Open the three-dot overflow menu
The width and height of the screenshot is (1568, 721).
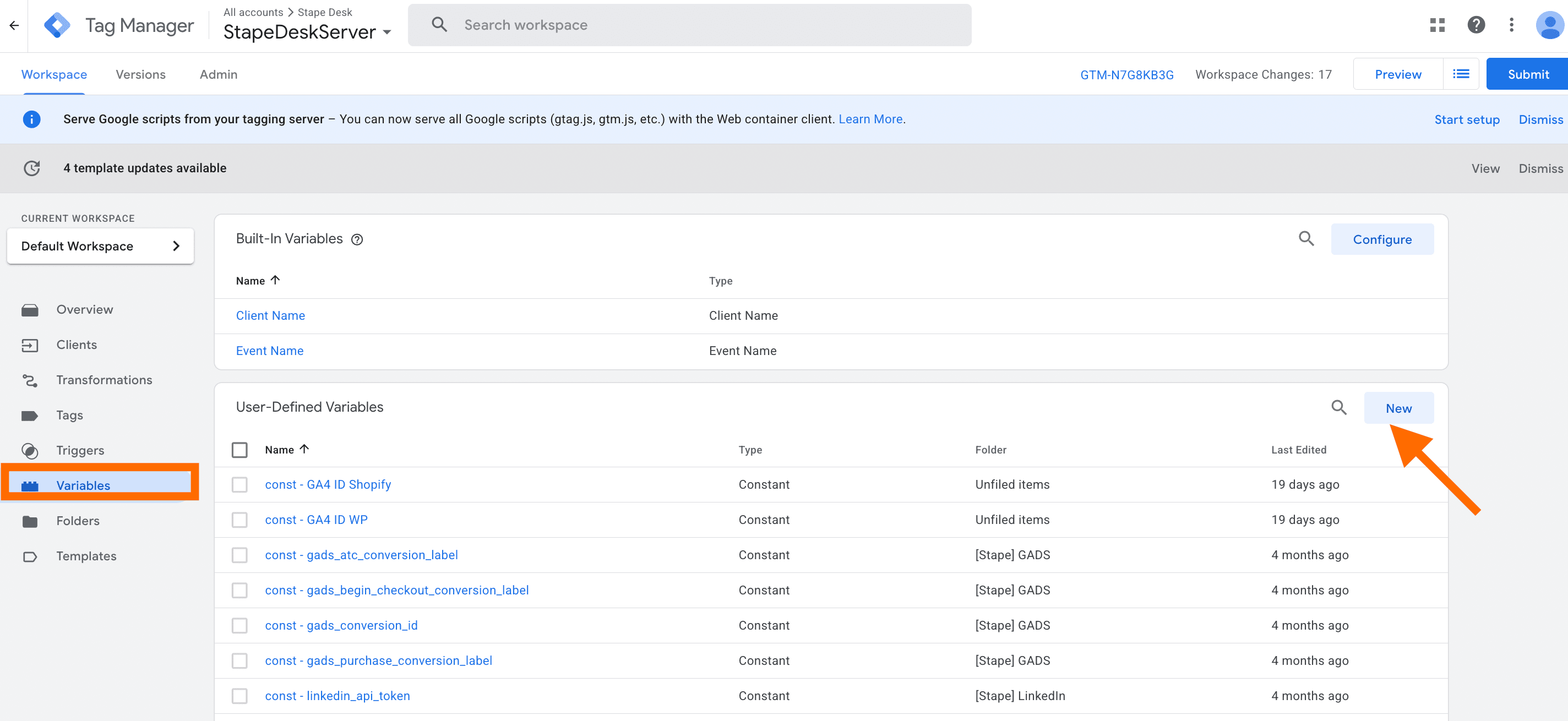[x=1512, y=25]
